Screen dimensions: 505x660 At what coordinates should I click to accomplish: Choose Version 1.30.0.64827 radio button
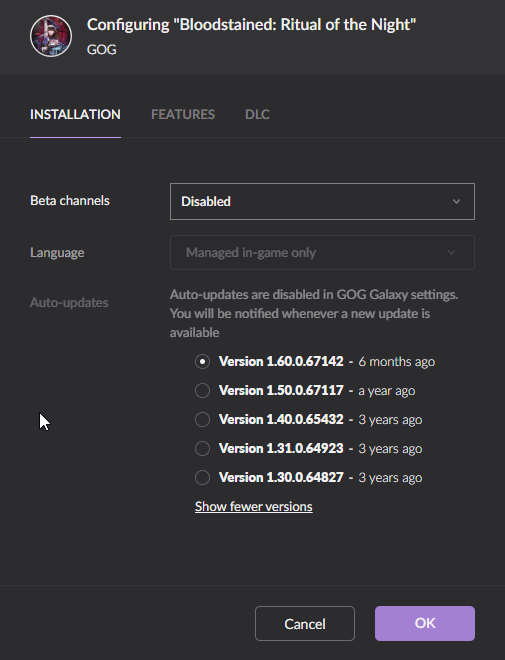point(202,478)
